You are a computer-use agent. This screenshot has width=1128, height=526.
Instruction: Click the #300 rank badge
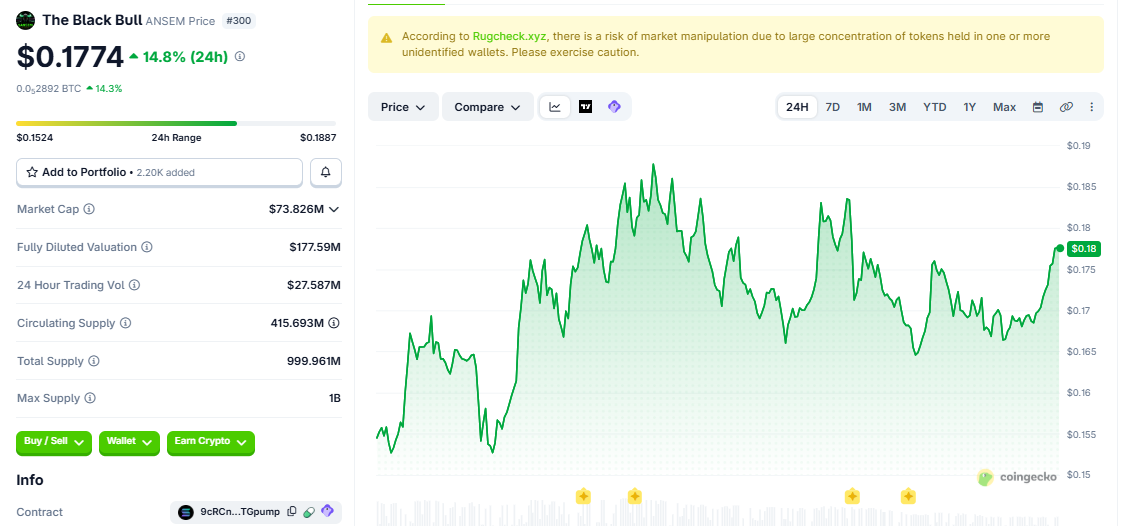(239, 21)
